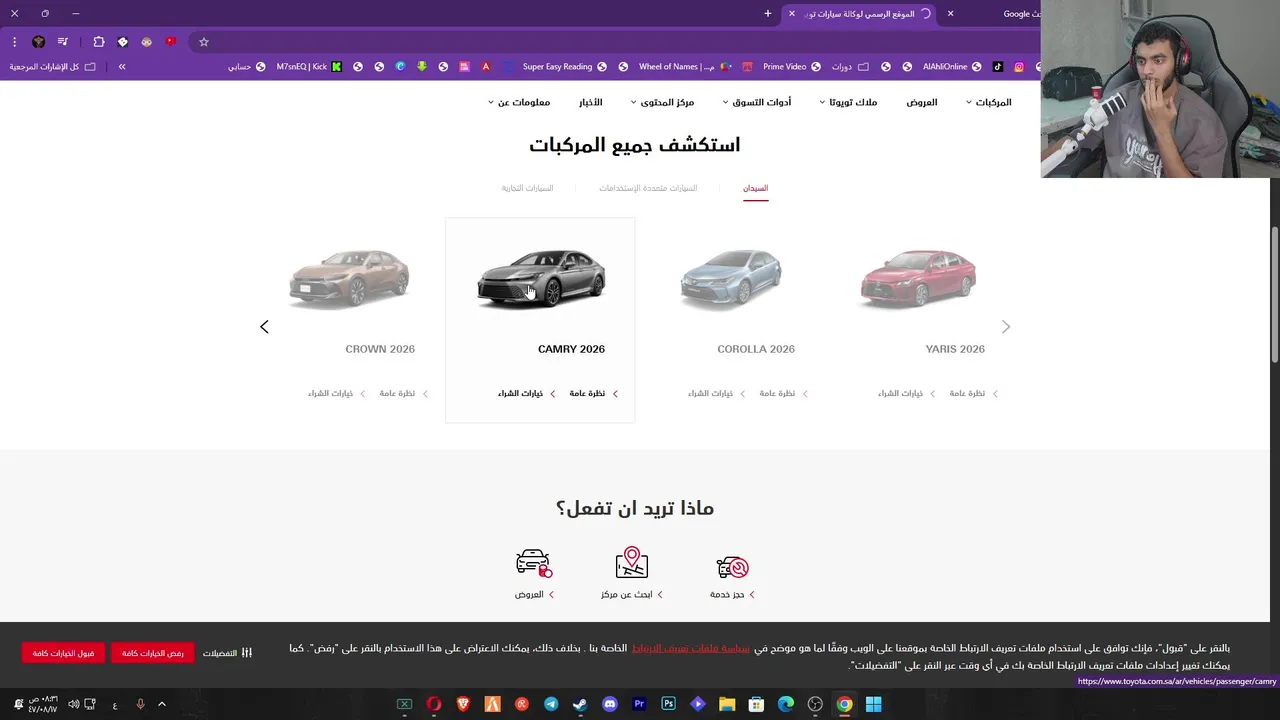Image resolution: width=1280 pixels, height=720 pixels.
Task: Open Photoshop from the taskbar
Action: click(668, 704)
